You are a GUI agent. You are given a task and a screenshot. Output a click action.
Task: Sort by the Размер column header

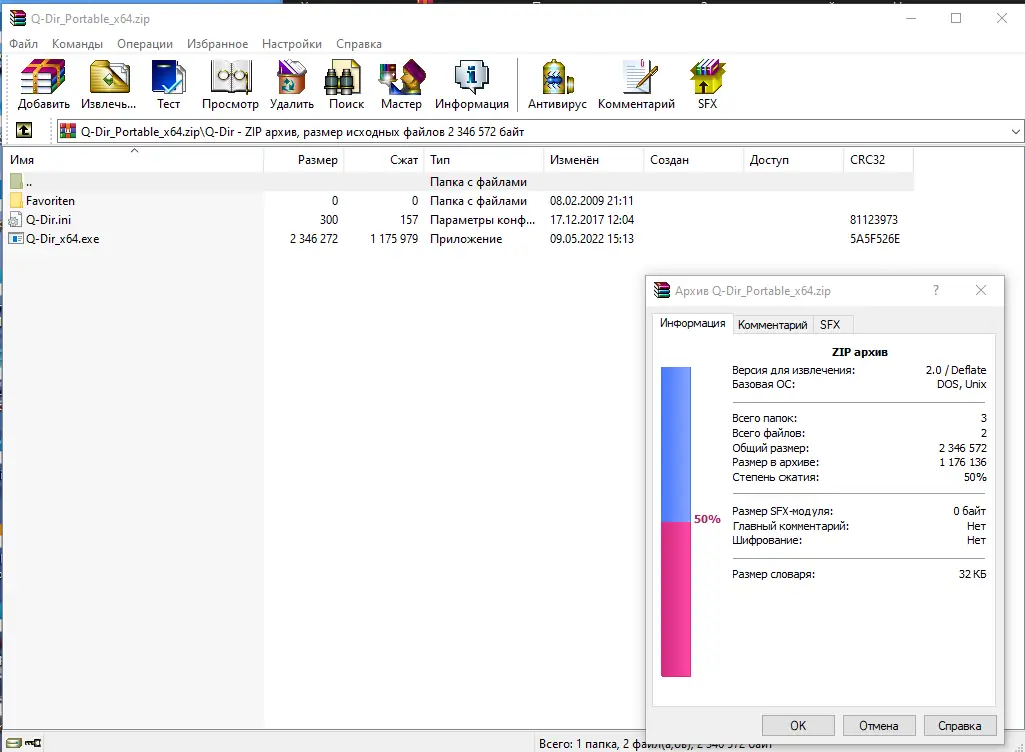click(x=304, y=160)
